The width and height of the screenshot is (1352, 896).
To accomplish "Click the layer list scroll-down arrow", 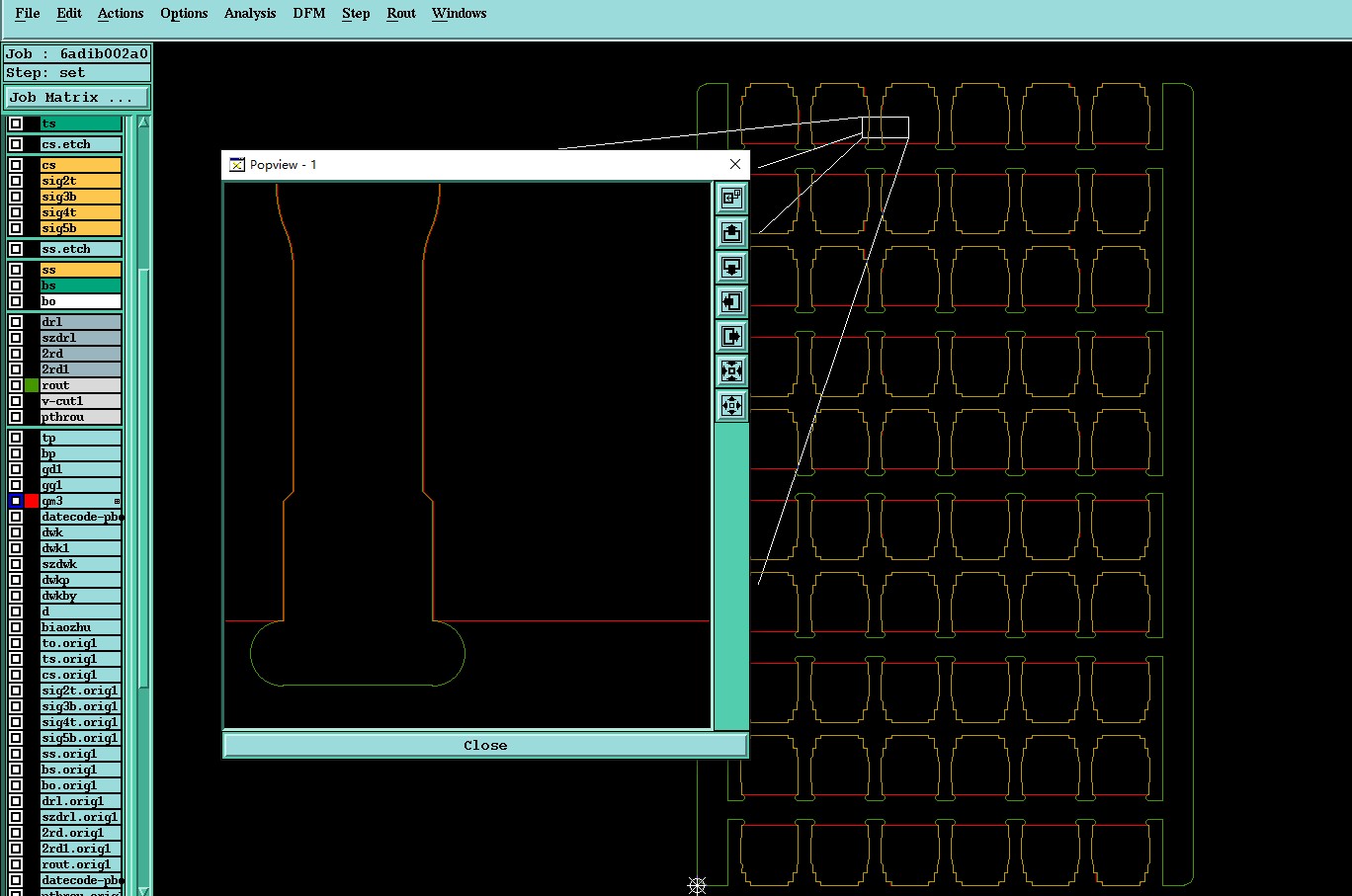I will [x=143, y=890].
